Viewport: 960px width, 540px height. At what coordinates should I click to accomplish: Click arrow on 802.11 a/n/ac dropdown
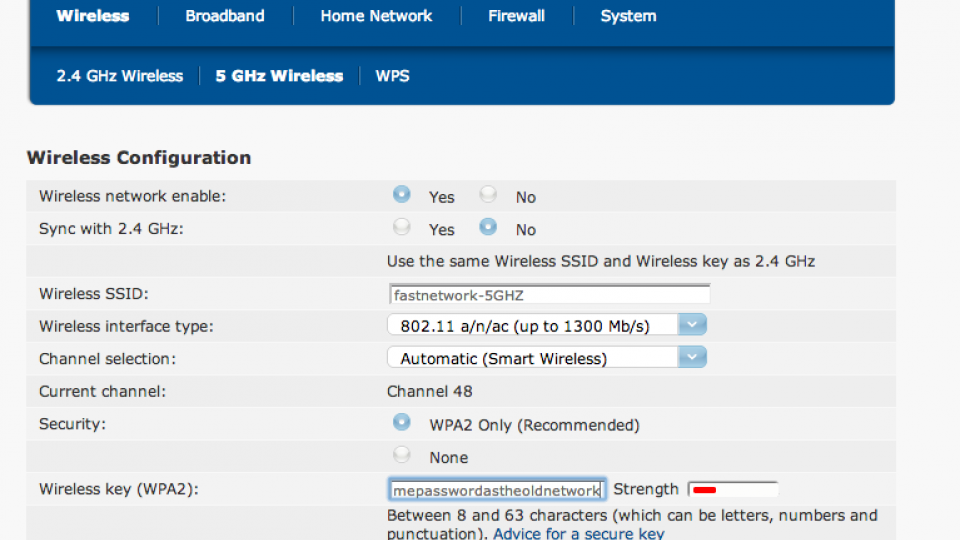point(692,325)
